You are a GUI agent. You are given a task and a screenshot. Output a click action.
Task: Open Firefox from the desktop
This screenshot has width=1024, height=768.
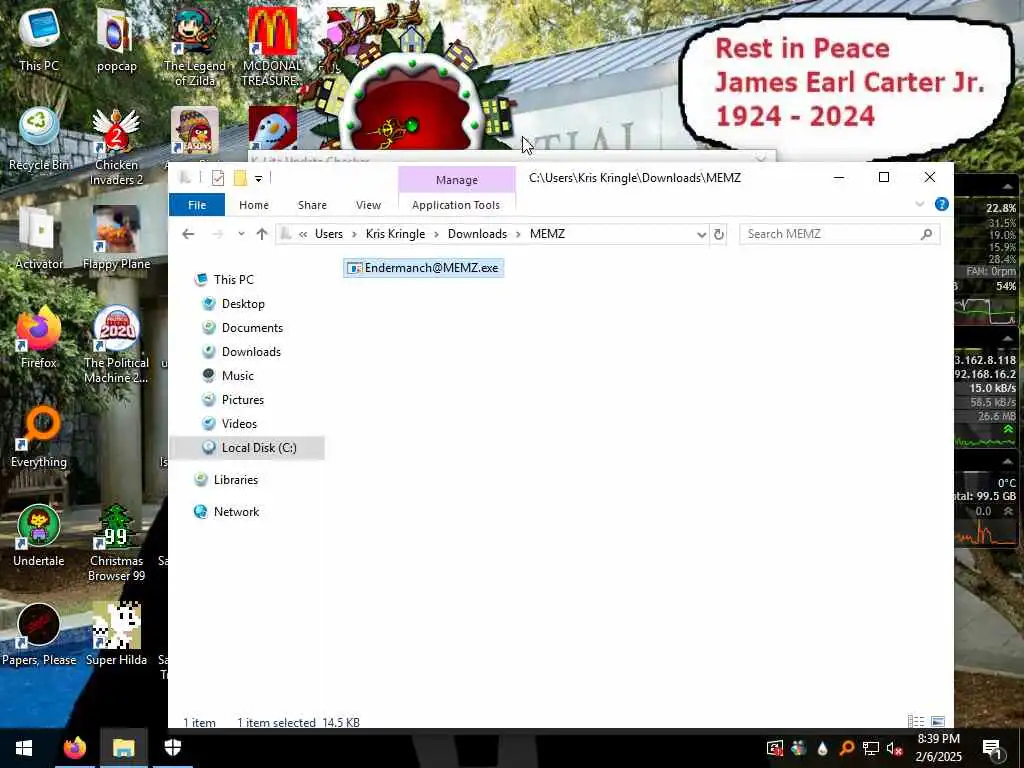pos(39,337)
